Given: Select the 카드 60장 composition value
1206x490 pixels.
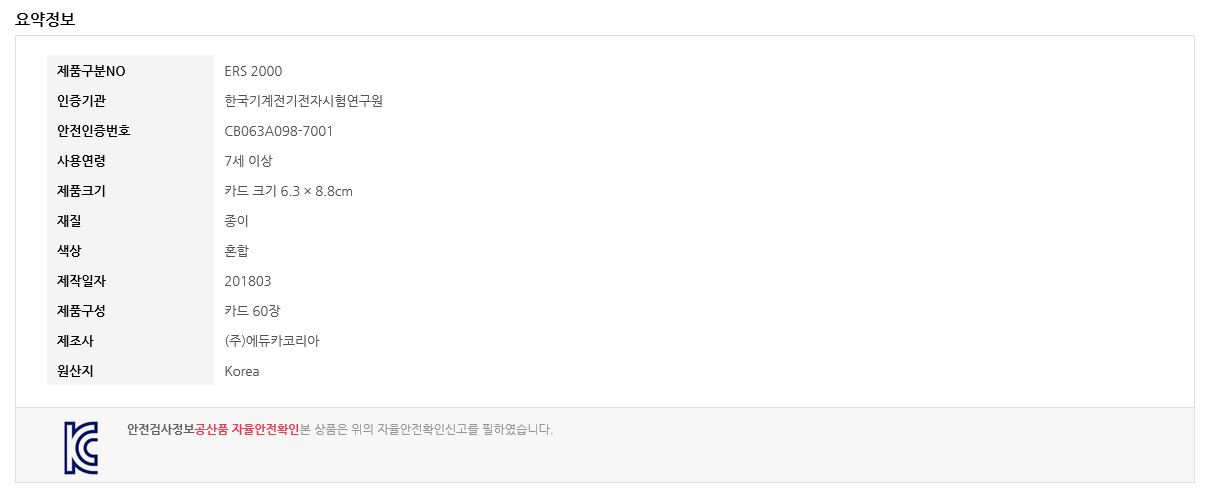Looking at the screenshot, I should tap(252, 311).
